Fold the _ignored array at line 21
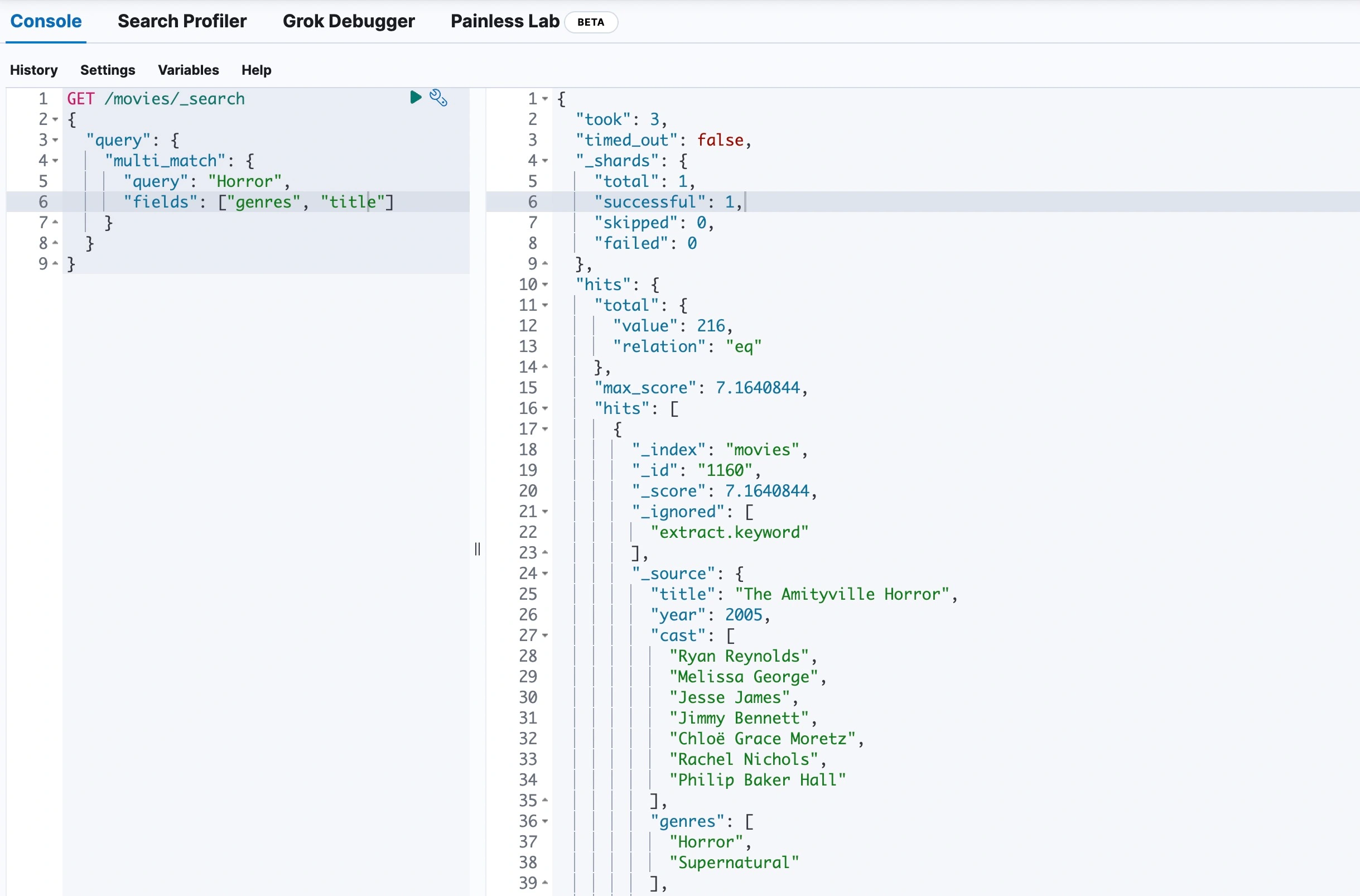1360x896 pixels. point(545,512)
